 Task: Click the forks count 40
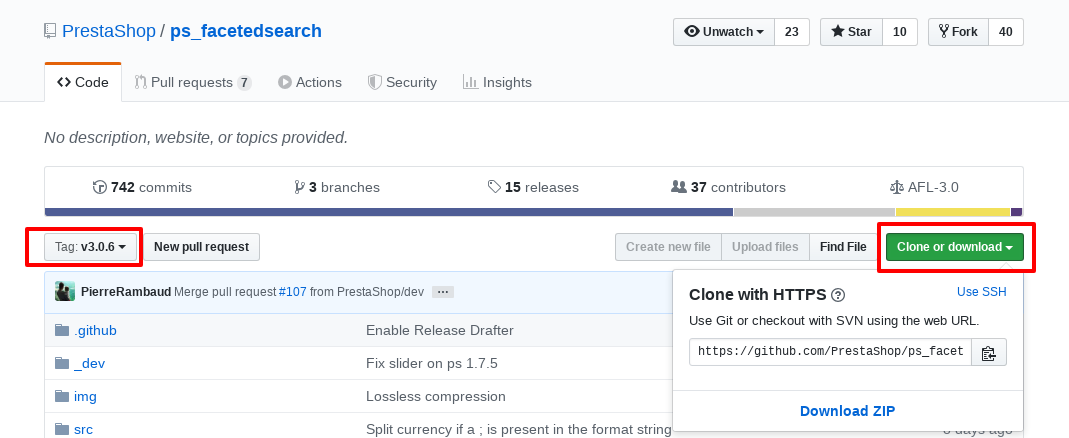1005,32
